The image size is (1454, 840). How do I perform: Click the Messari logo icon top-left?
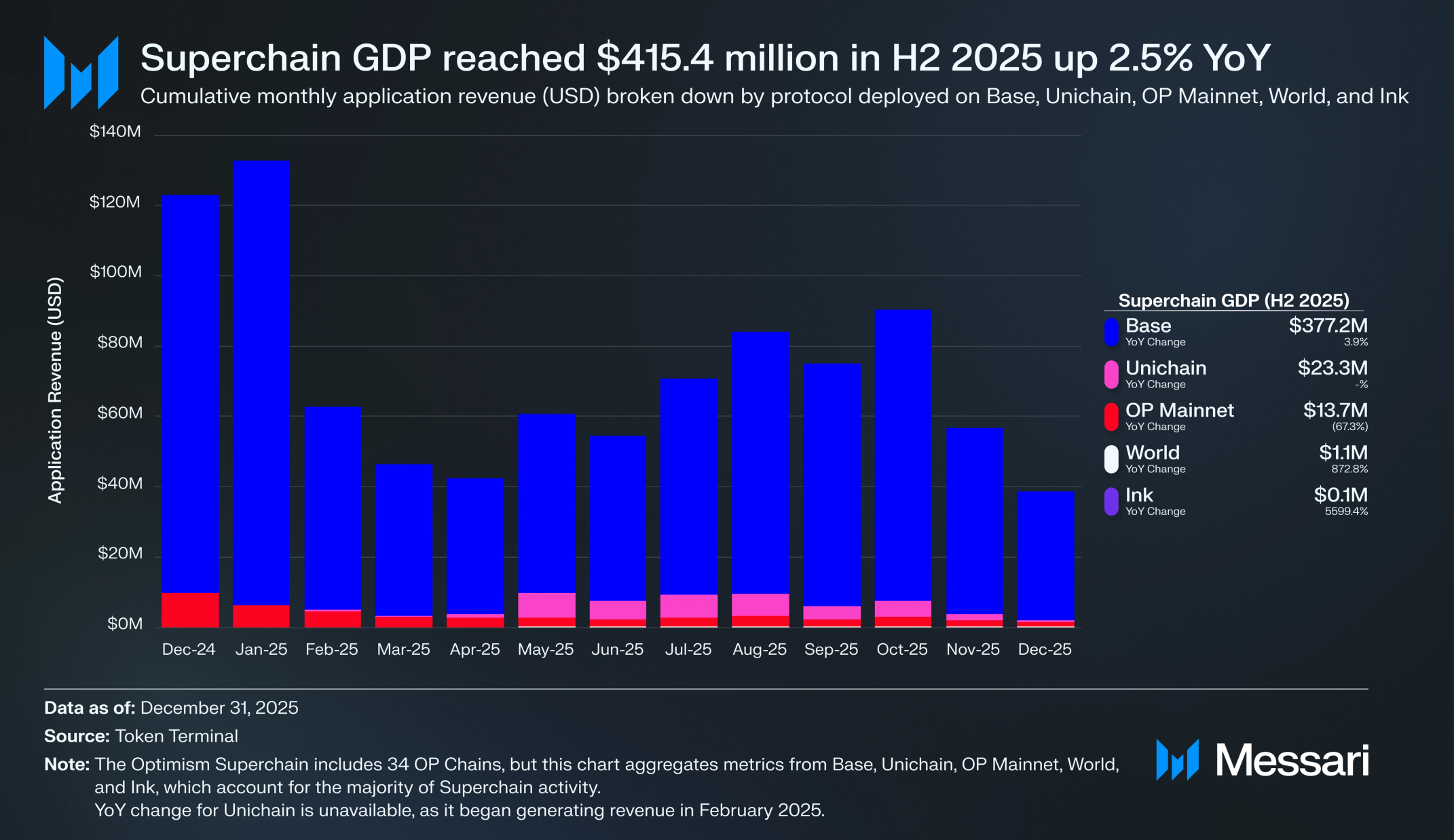tap(81, 73)
